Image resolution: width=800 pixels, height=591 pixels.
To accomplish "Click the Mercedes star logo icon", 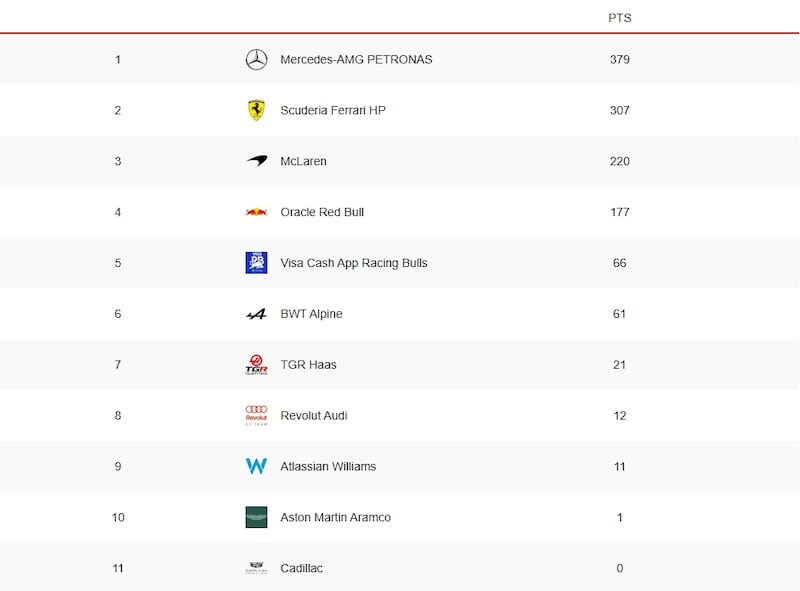I will (x=256, y=60).
